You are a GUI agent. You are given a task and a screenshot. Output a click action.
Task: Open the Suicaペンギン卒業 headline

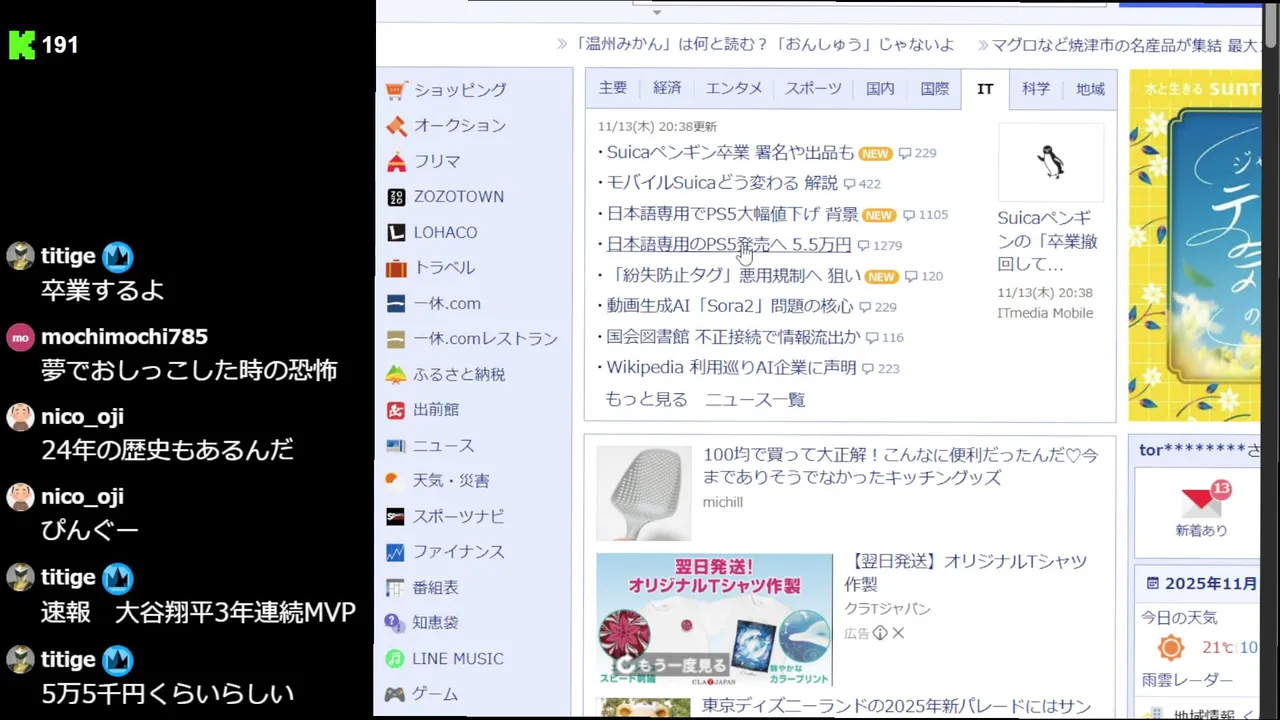tap(730, 153)
